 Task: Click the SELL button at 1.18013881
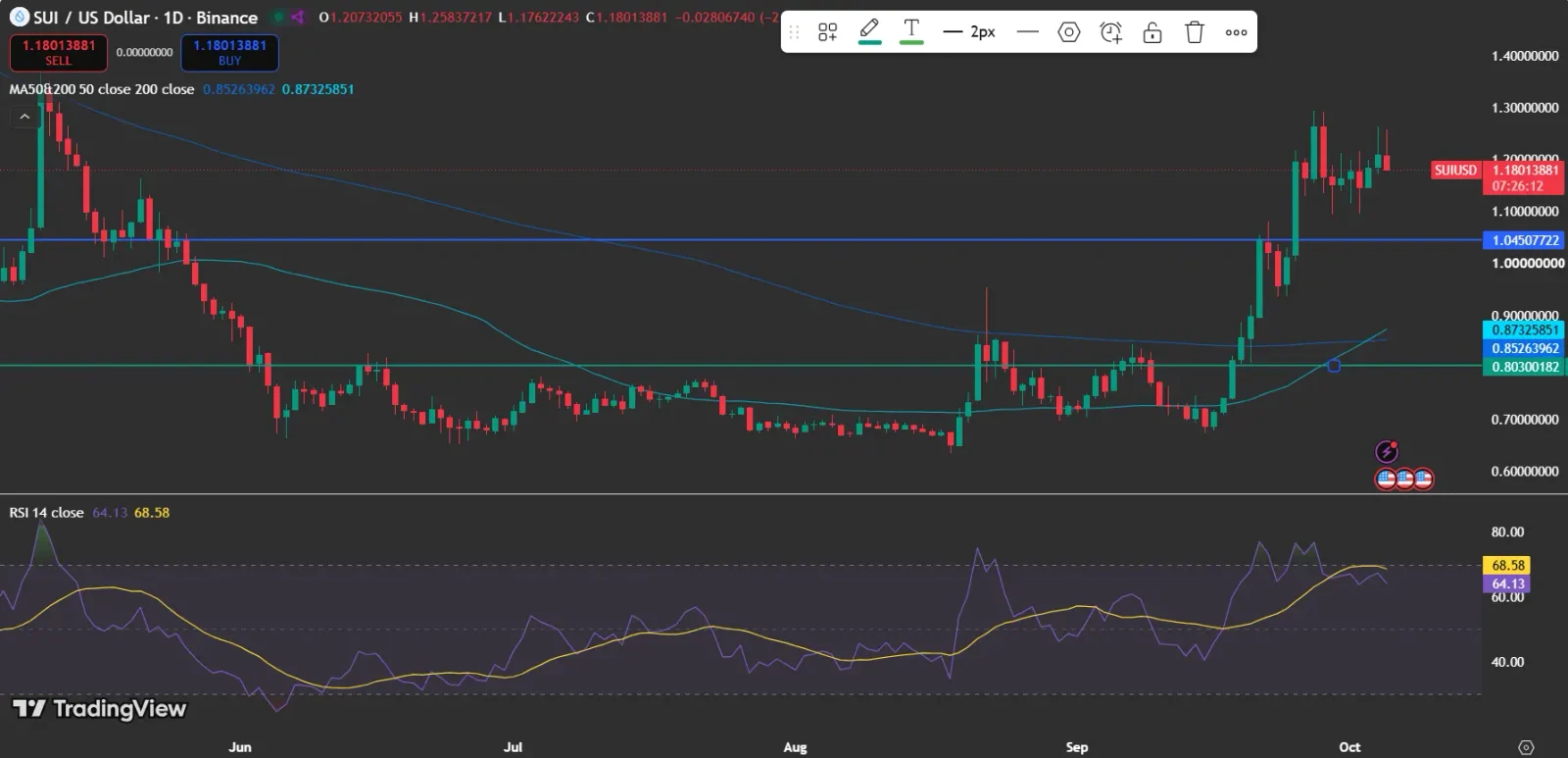click(x=58, y=53)
